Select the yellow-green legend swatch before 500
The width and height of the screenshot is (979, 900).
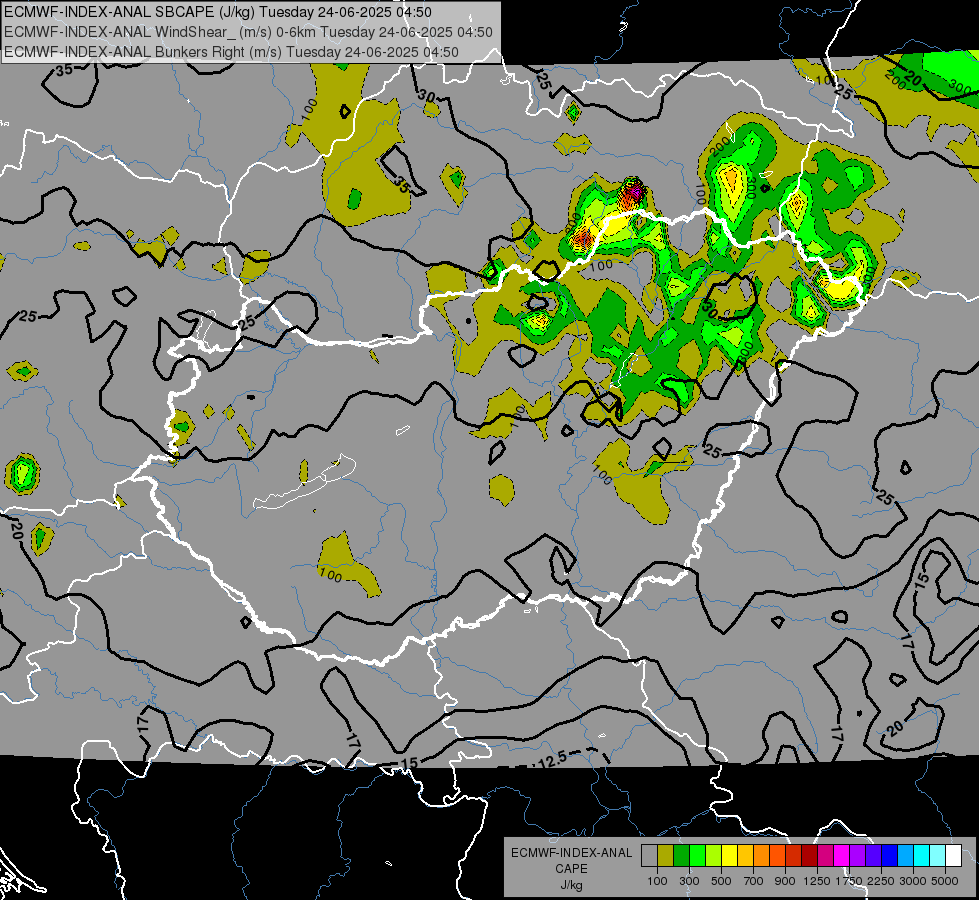pos(713,856)
